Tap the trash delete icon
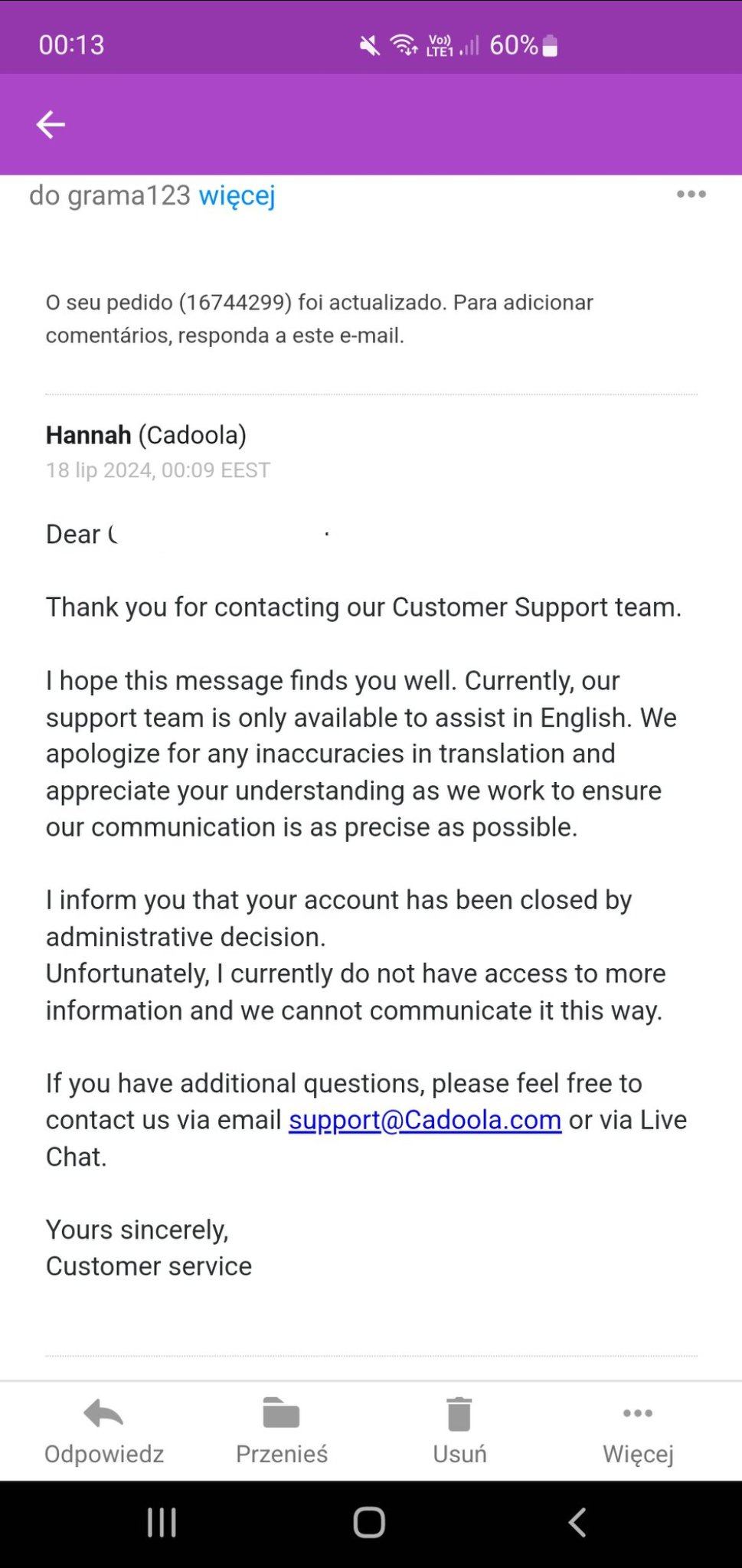The height and width of the screenshot is (1568, 742). (459, 1413)
